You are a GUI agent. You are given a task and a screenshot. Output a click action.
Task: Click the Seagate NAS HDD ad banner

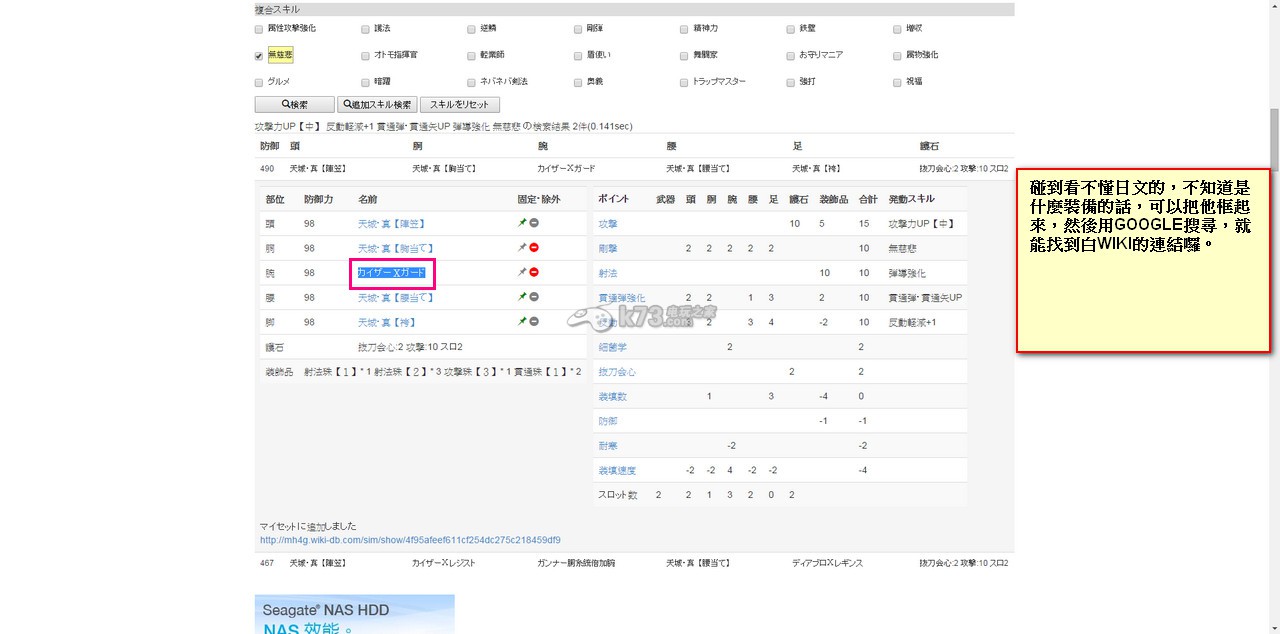[354, 614]
